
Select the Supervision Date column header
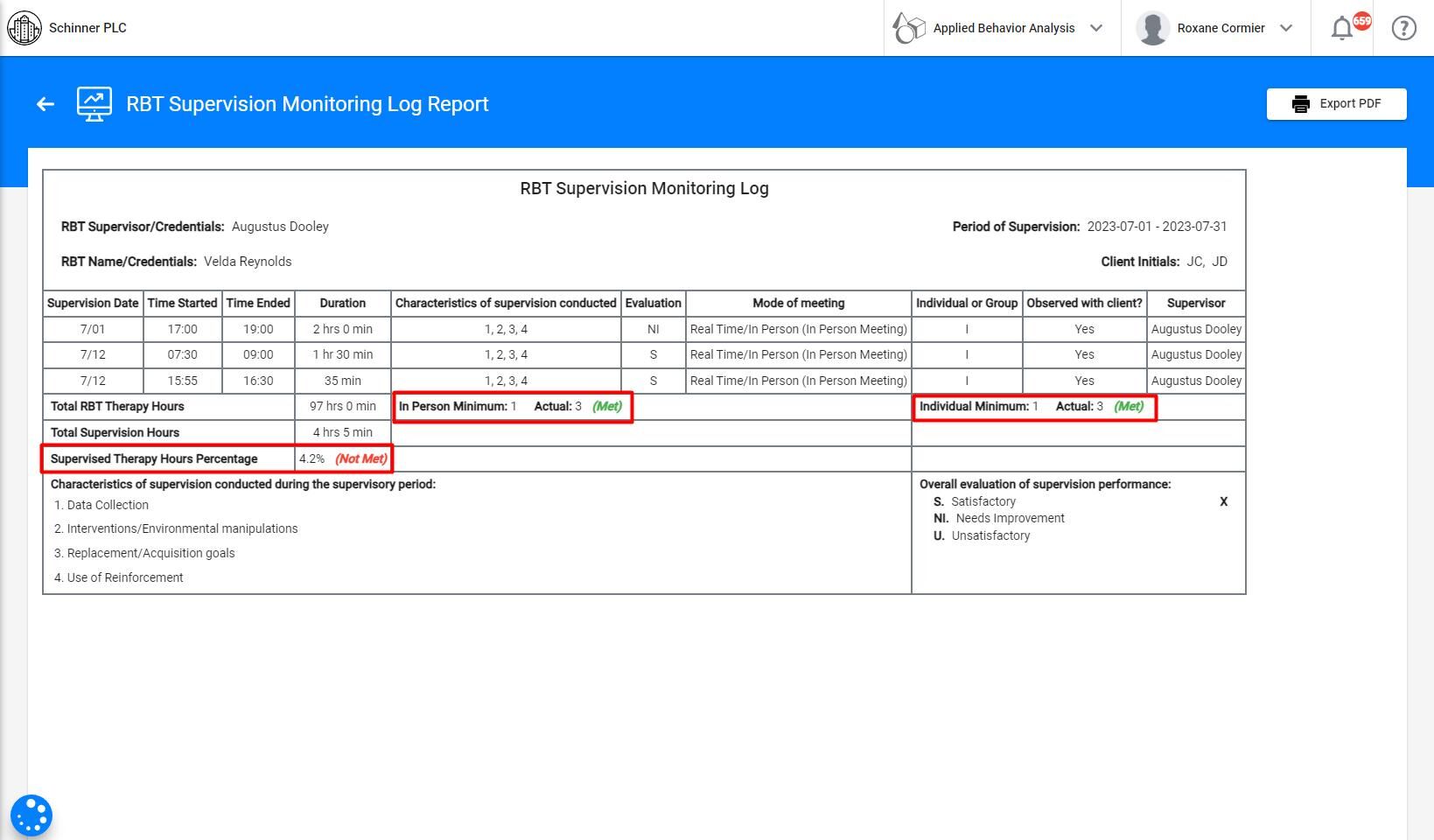coord(93,304)
